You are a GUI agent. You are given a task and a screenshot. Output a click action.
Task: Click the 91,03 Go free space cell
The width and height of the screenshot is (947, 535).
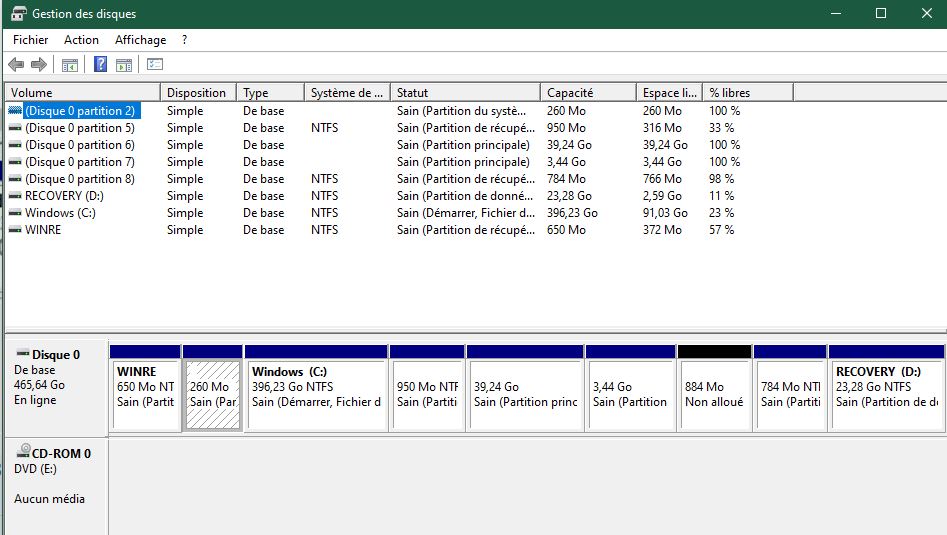(665, 213)
